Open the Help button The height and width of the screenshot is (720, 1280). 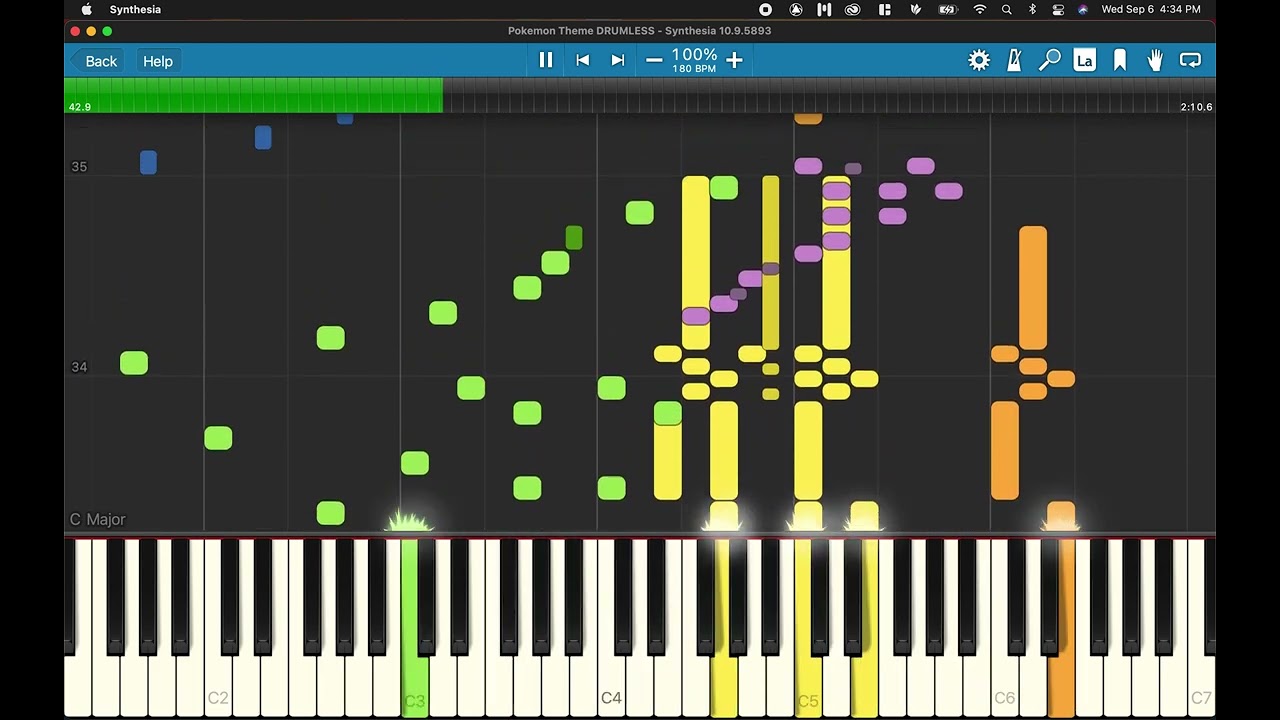click(x=158, y=61)
